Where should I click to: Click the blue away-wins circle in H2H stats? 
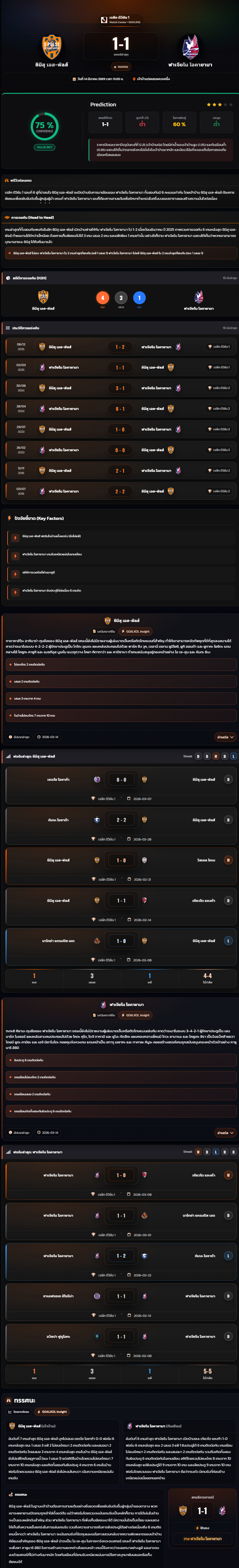[x=139, y=298]
